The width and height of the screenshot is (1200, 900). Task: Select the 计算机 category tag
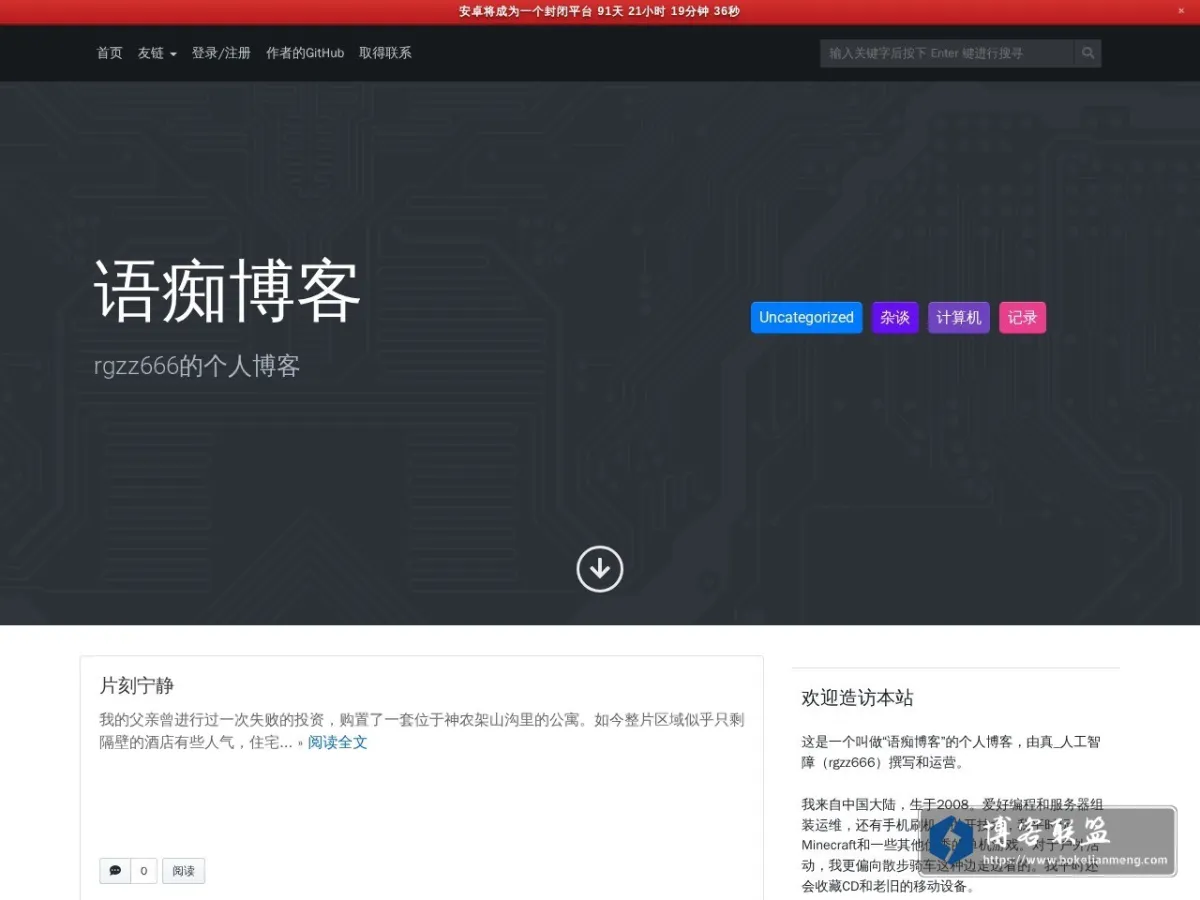pos(959,317)
